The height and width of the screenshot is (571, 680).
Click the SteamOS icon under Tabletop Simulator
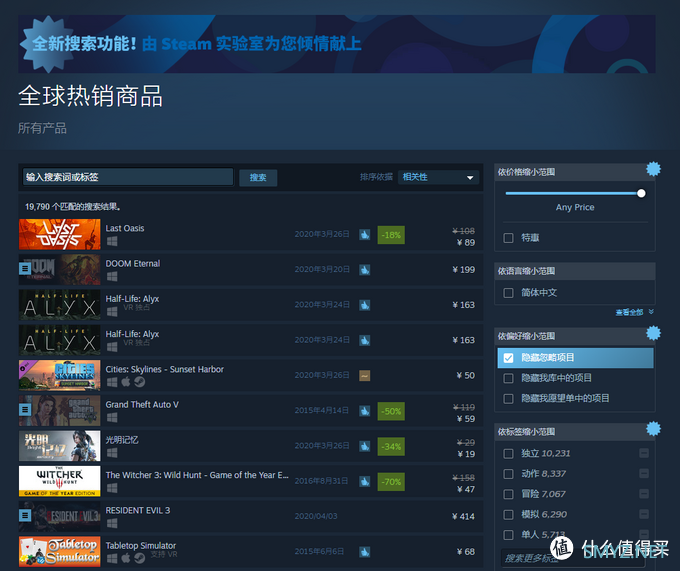click(140, 558)
